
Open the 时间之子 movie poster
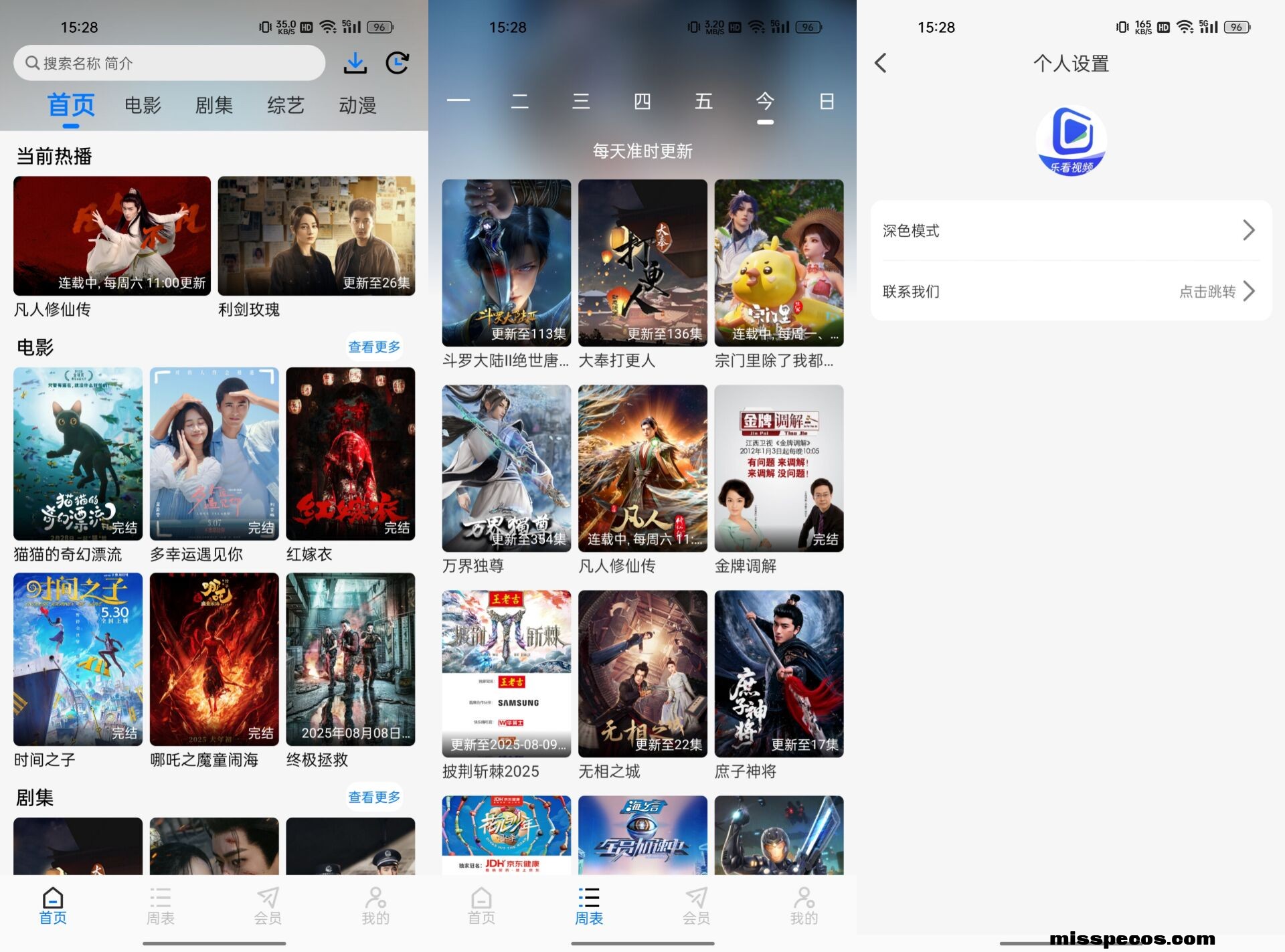click(x=78, y=659)
